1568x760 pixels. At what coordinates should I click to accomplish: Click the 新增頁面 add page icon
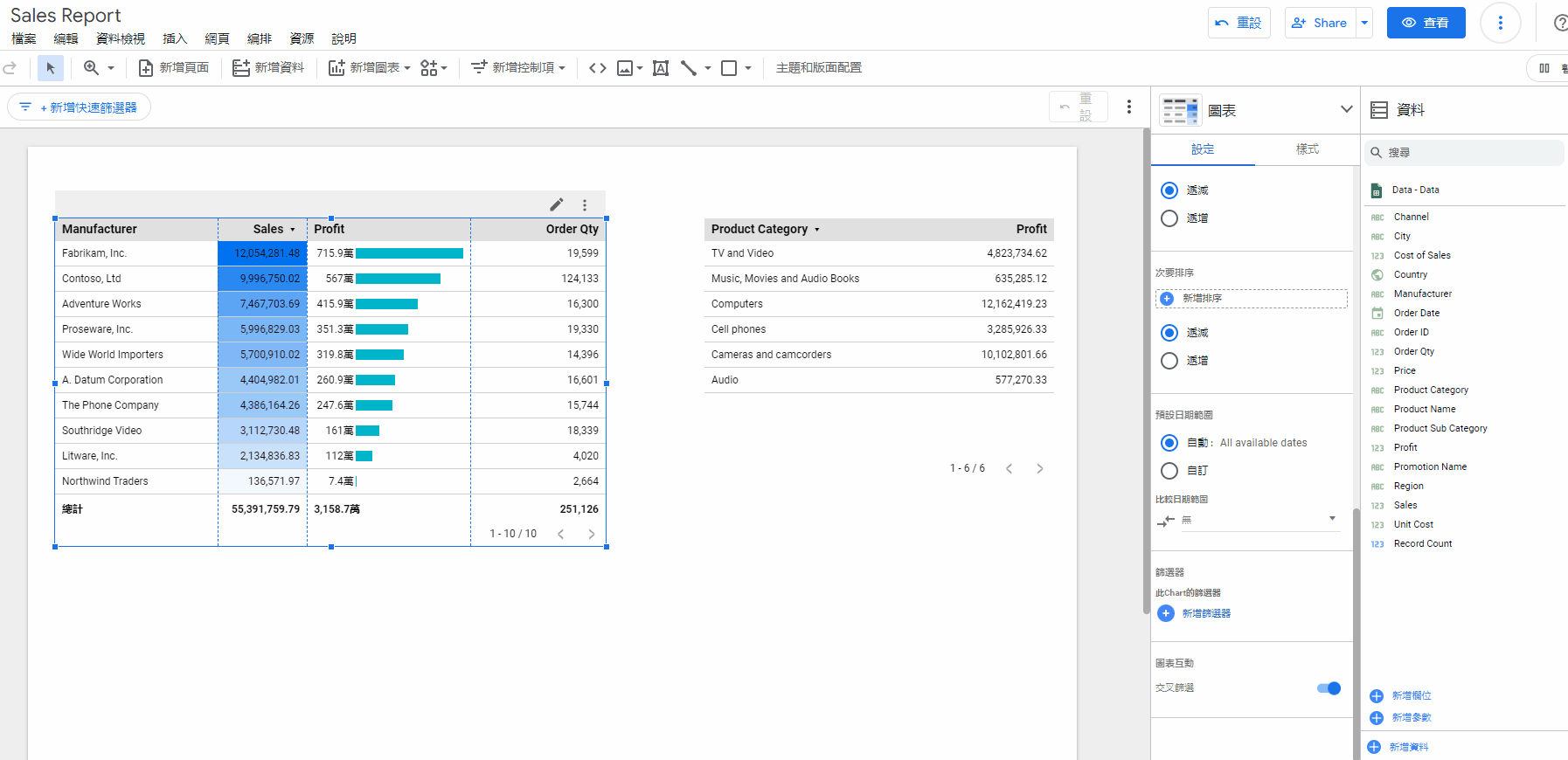point(146,68)
